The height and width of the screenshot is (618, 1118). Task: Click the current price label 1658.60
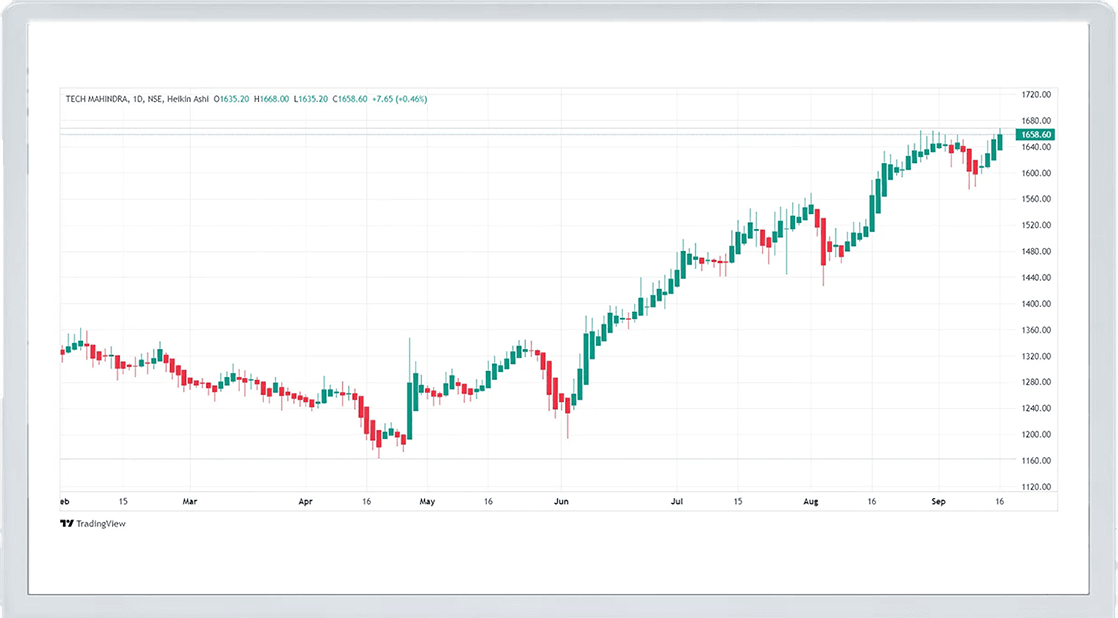tap(1034, 134)
